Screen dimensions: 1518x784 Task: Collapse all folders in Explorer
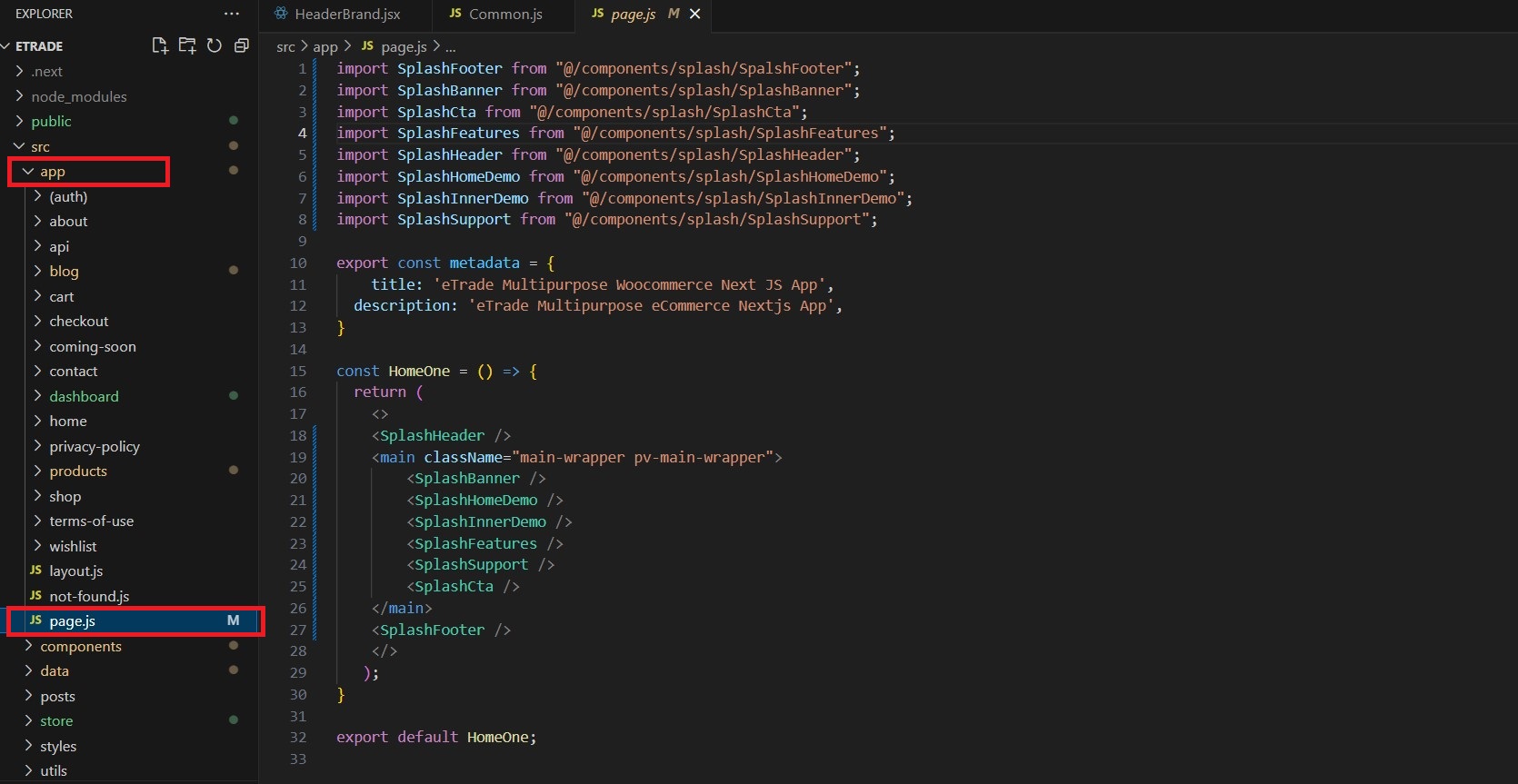pyautogui.click(x=242, y=45)
